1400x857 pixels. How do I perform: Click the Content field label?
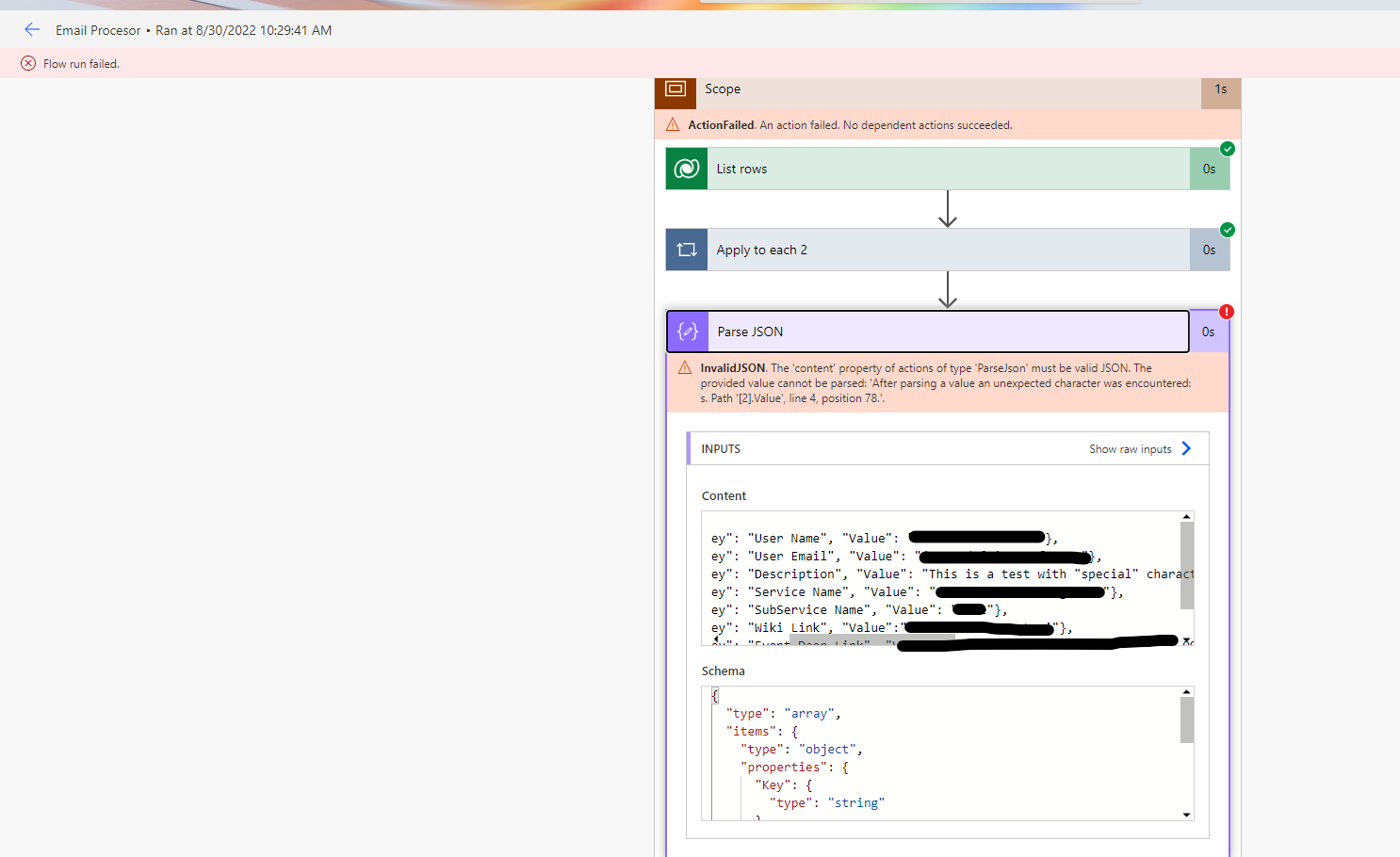coord(724,495)
